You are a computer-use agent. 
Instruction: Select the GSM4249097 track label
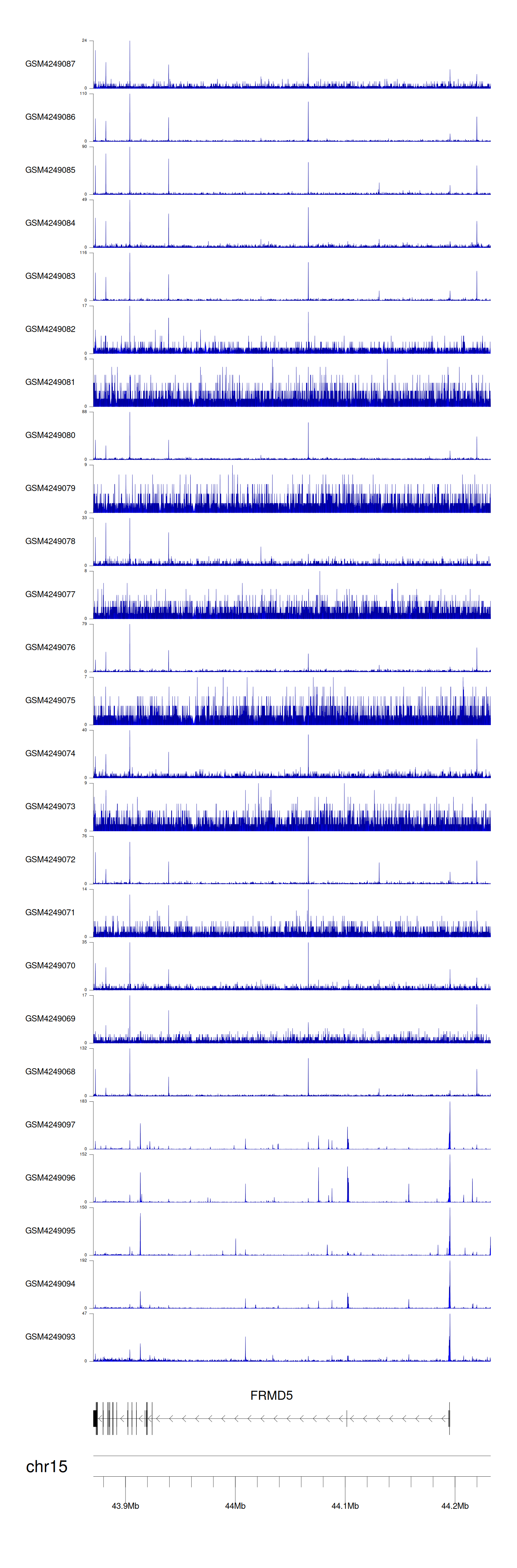point(50,1124)
